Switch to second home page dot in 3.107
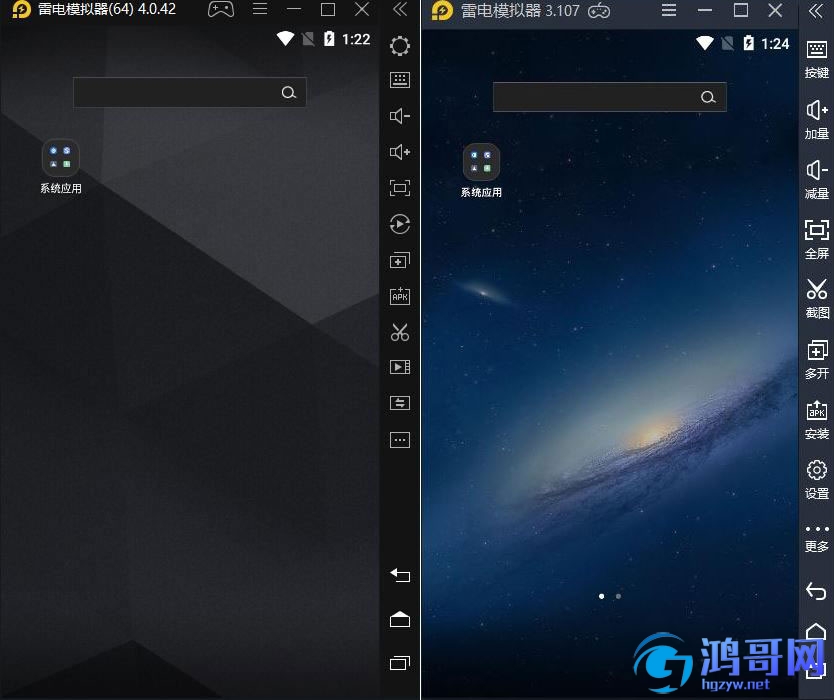The height and width of the screenshot is (700, 834). click(618, 596)
